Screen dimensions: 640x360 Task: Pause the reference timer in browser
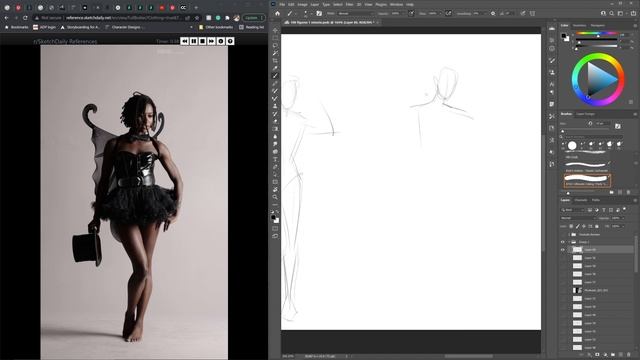point(193,41)
